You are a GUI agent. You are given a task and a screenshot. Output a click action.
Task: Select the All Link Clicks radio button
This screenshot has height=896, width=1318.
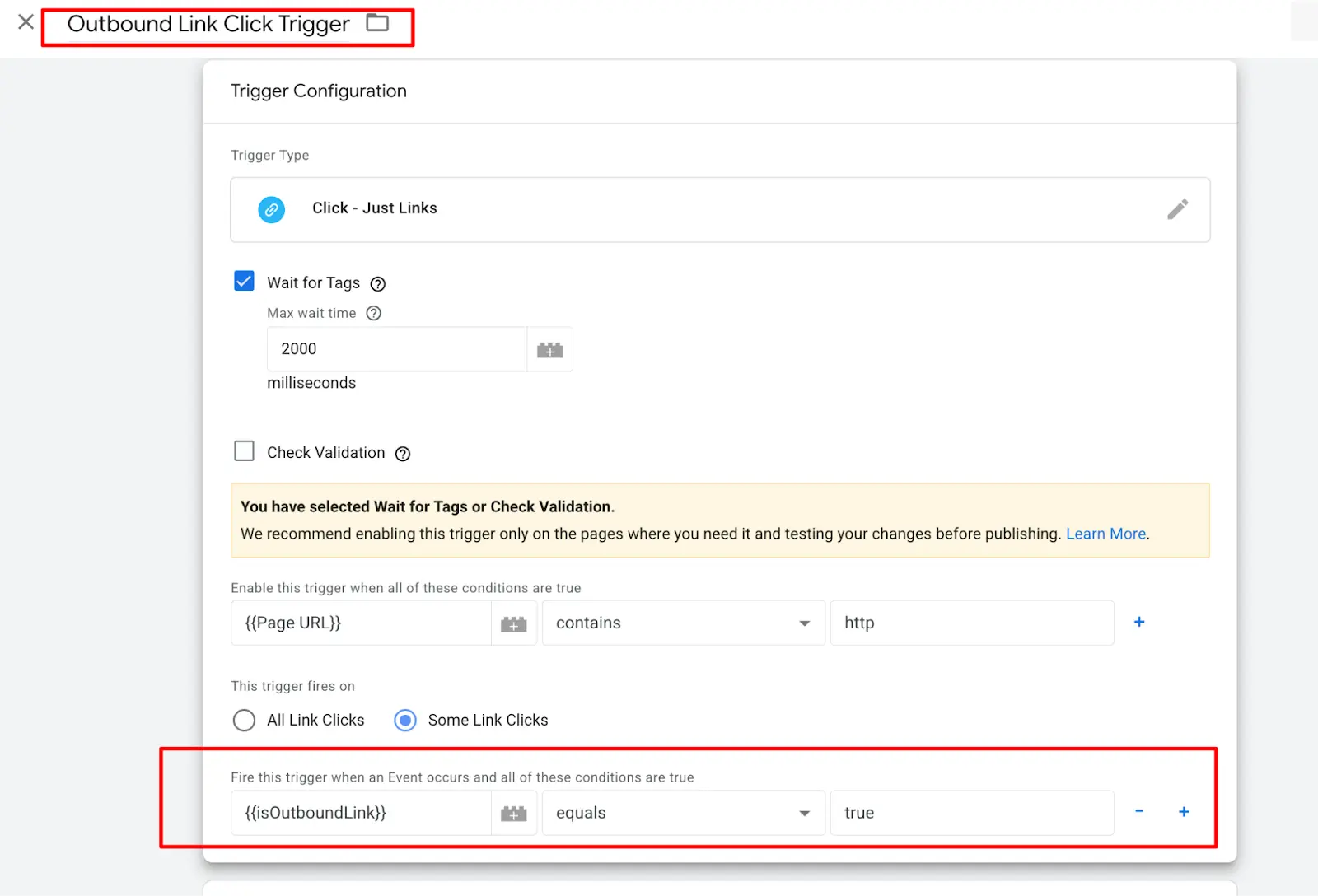244,720
